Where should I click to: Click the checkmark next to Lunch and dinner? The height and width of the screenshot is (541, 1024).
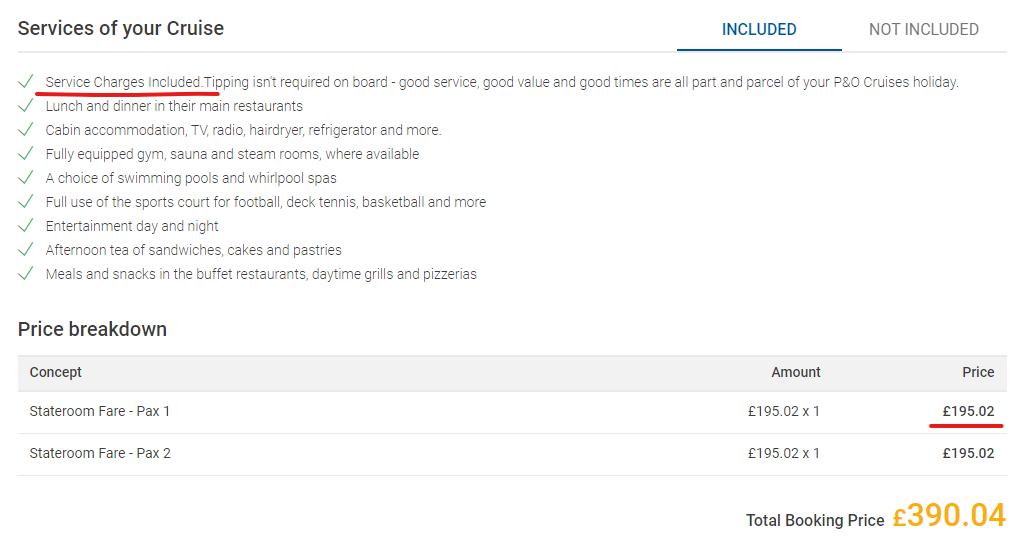click(x=26, y=106)
